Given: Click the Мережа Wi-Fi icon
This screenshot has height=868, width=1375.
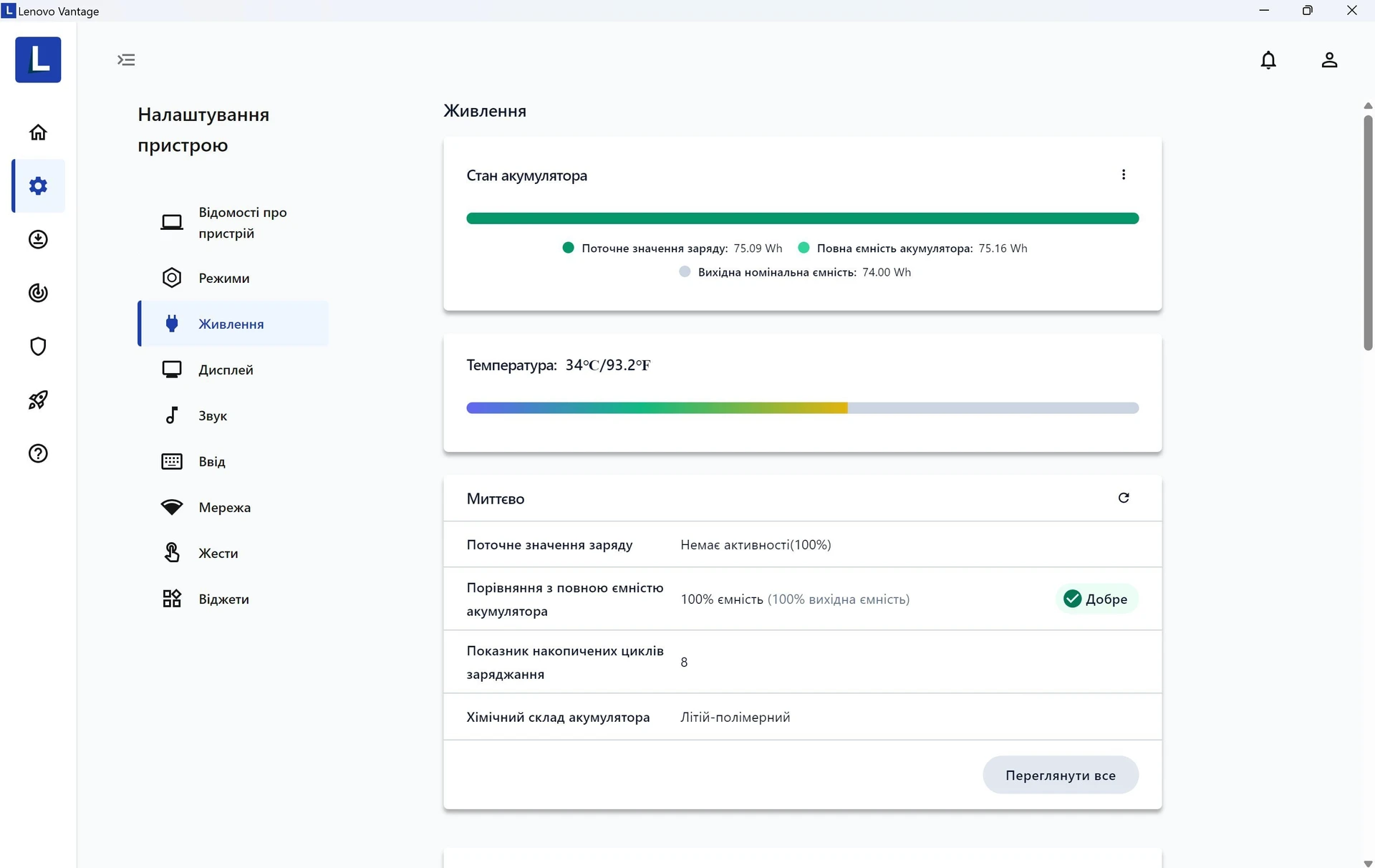Looking at the screenshot, I should pos(172,507).
